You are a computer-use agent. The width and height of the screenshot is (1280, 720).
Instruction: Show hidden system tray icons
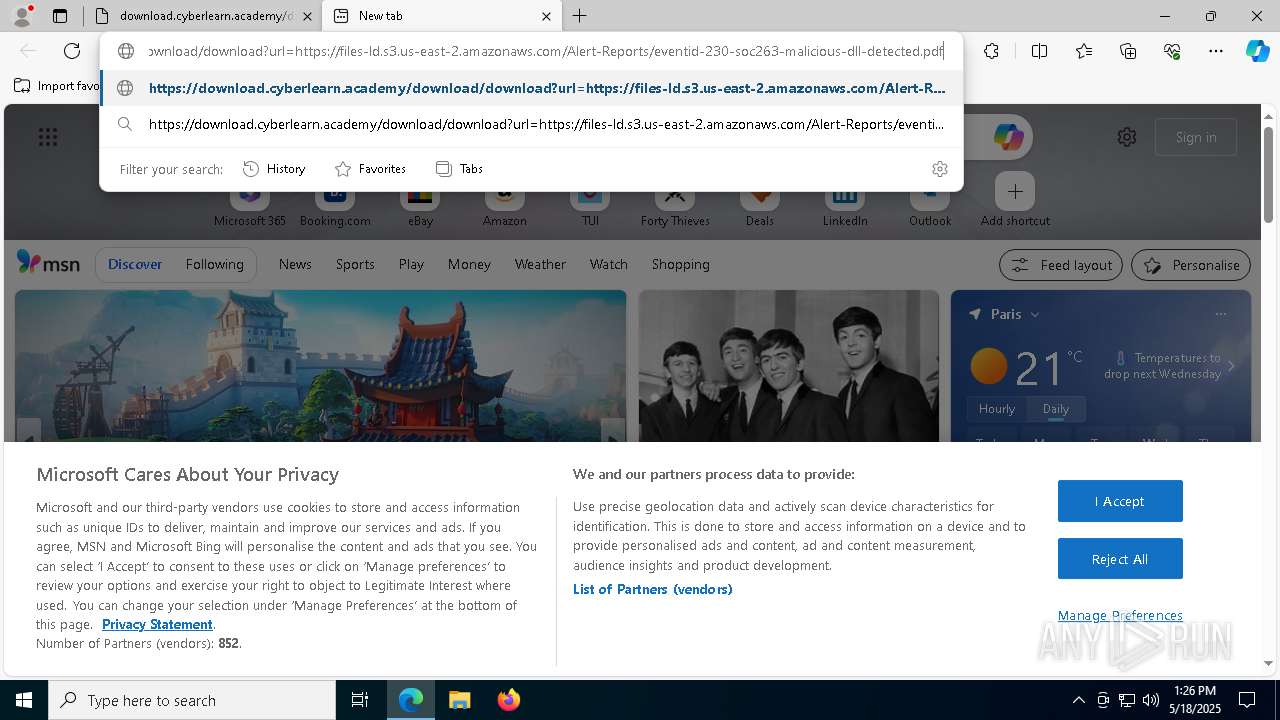[1078, 700]
